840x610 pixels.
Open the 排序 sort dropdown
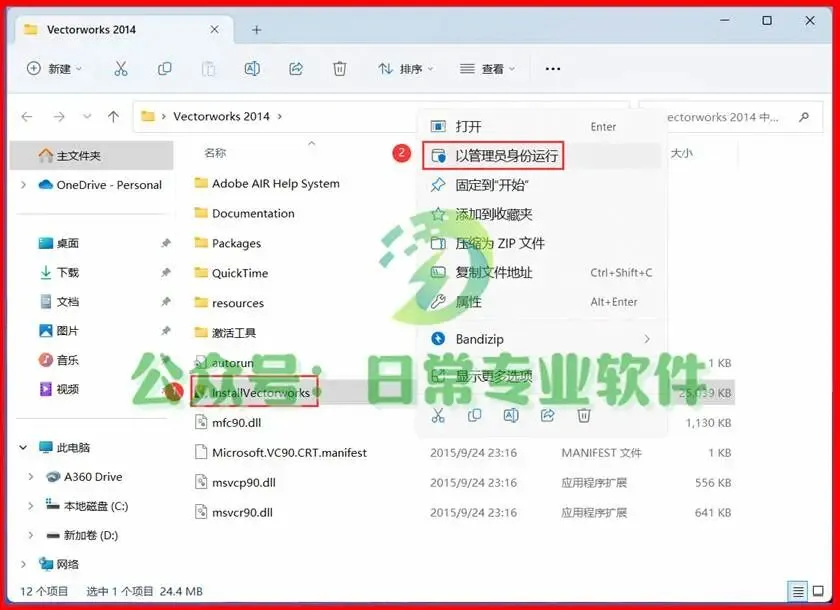[406, 69]
